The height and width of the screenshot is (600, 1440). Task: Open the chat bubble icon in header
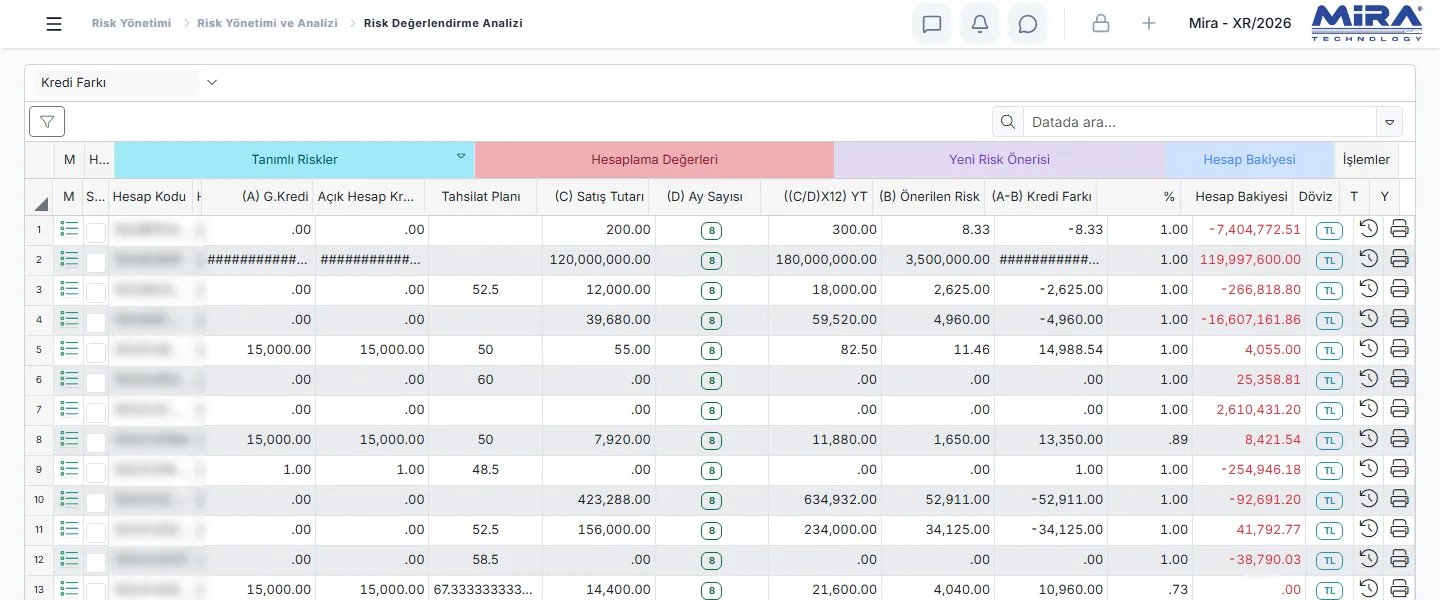point(1028,24)
